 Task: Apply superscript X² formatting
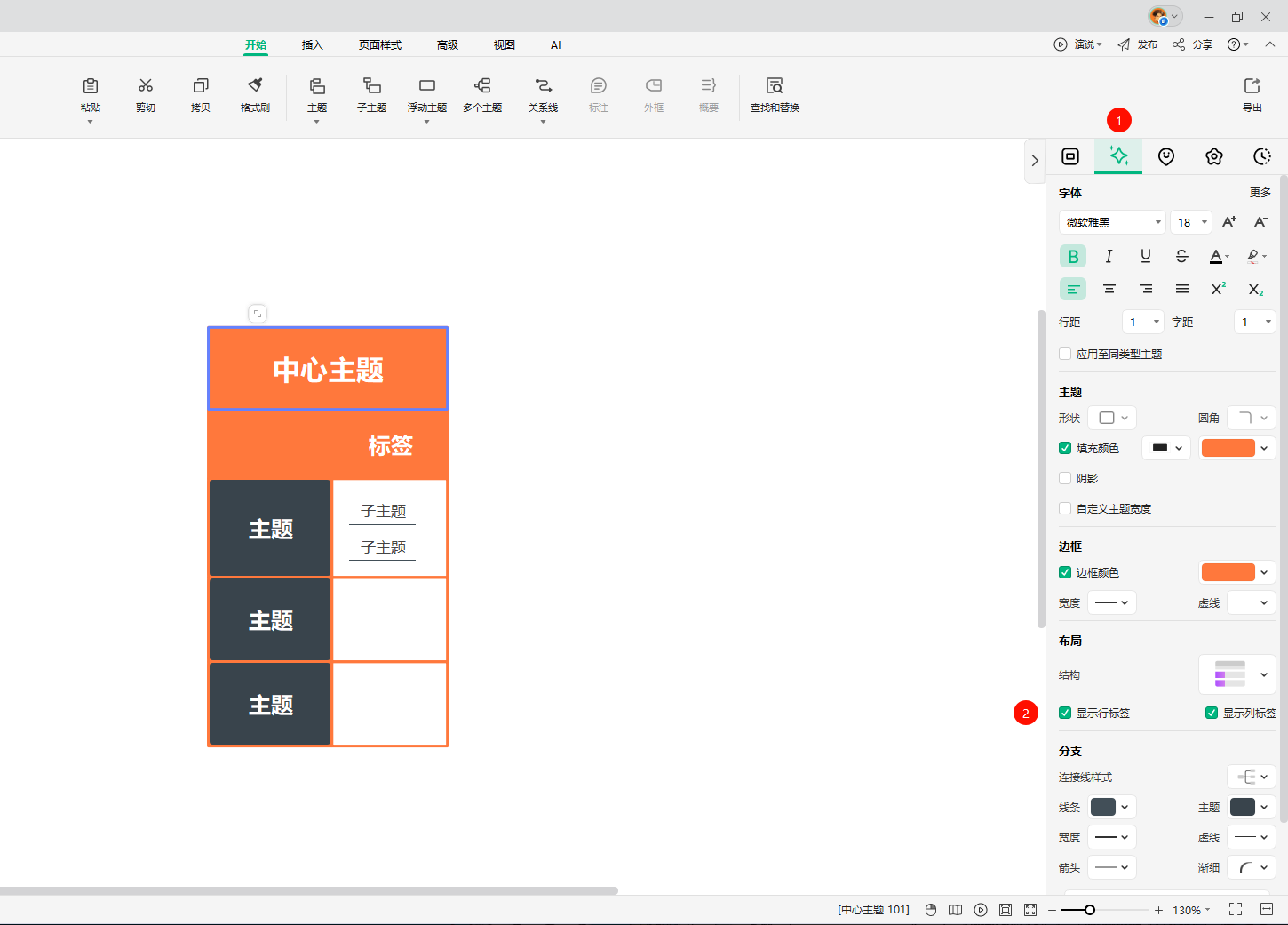click(x=1219, y=289)
